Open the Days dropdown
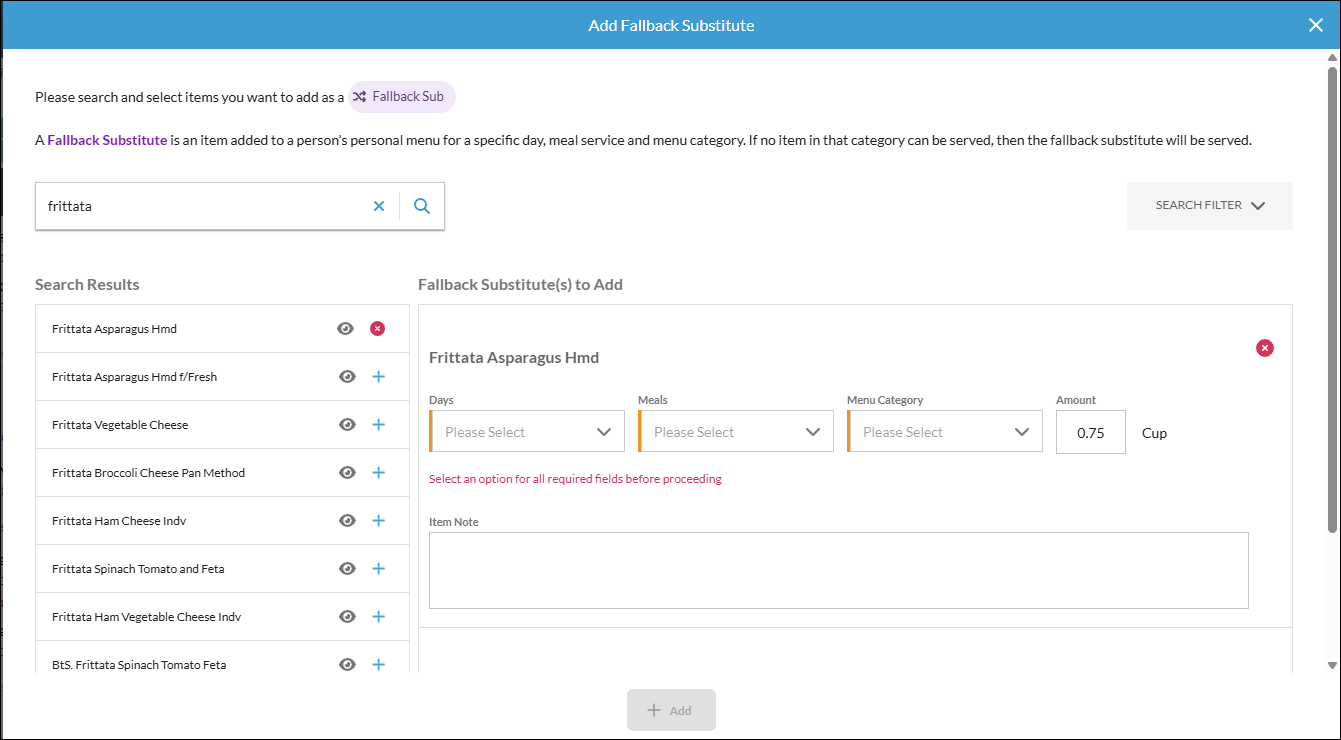The height and width of the screenshot is (740, 1341). [527, 431]
